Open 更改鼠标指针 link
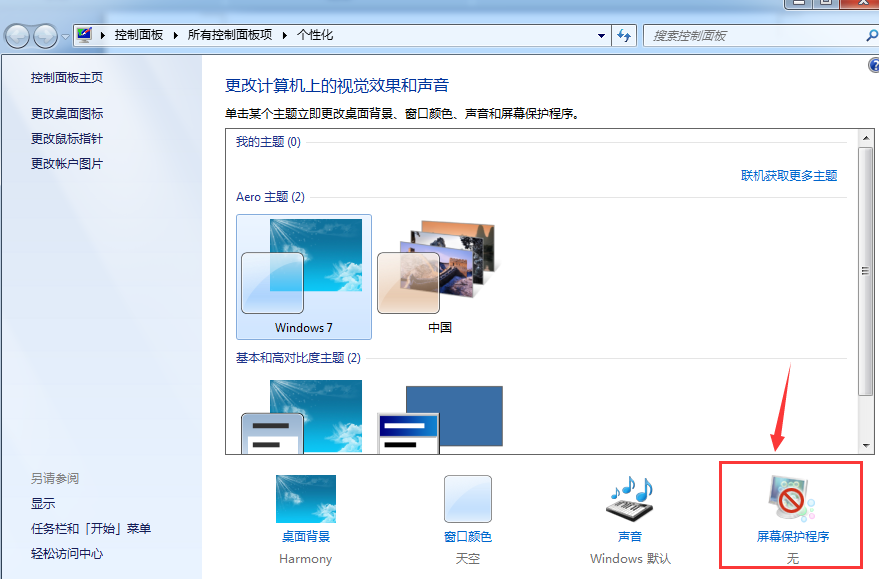This screenshot has width=879, height=579. click(x=67, y=138)
